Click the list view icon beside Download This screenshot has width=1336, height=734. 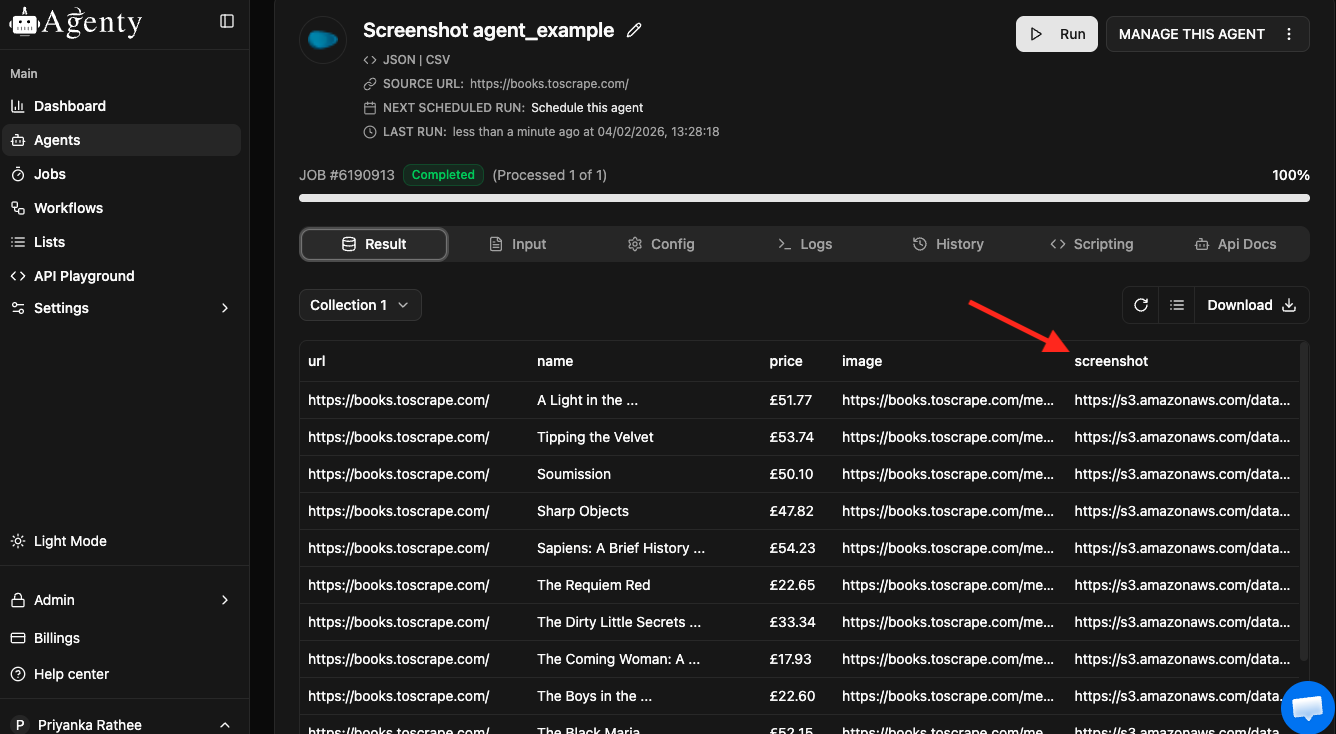[1177, 305]
